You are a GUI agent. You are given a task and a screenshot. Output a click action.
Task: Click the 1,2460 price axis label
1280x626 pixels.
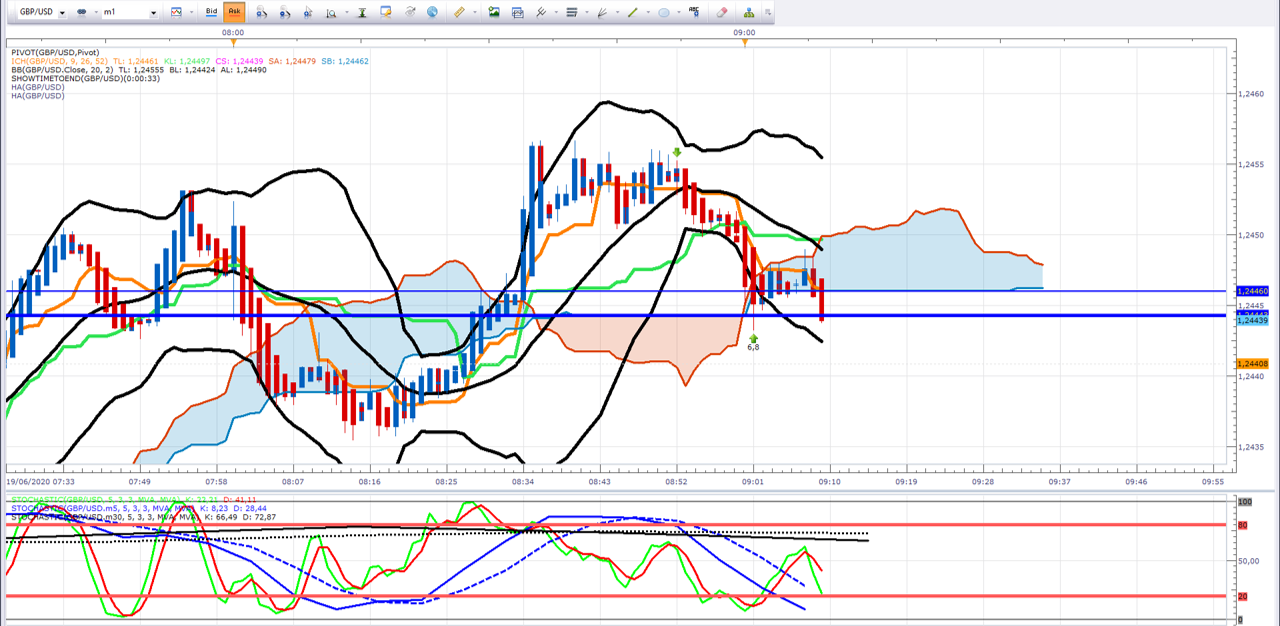point(1252,94)
